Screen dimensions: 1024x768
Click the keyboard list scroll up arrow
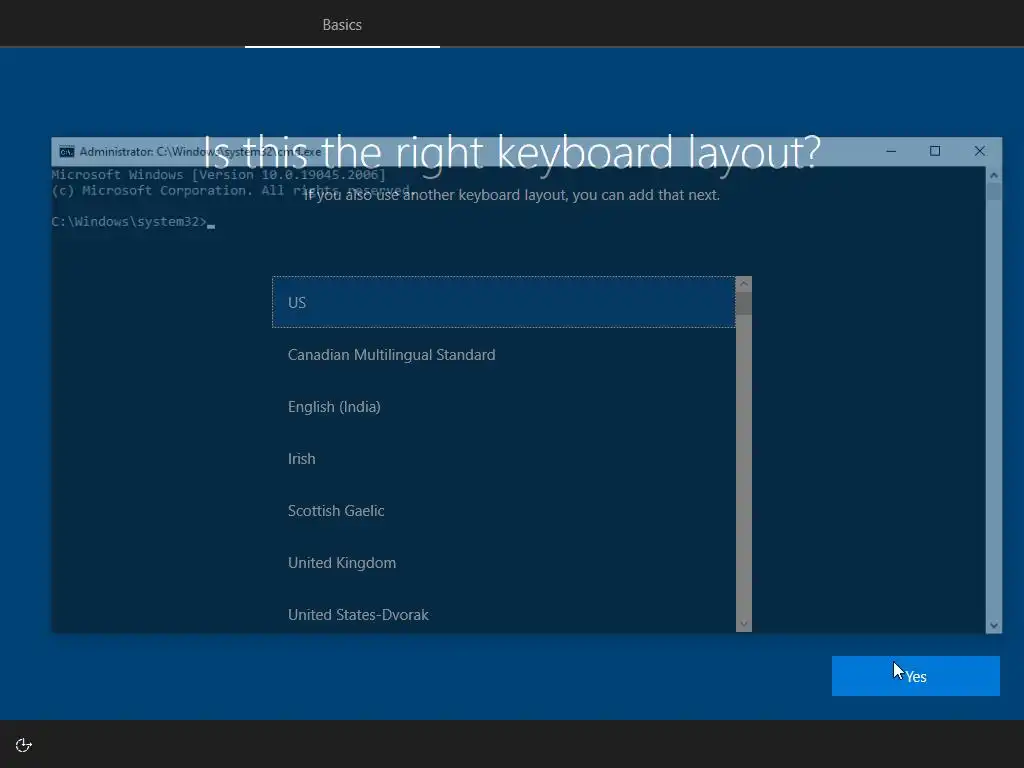(743, 284)
